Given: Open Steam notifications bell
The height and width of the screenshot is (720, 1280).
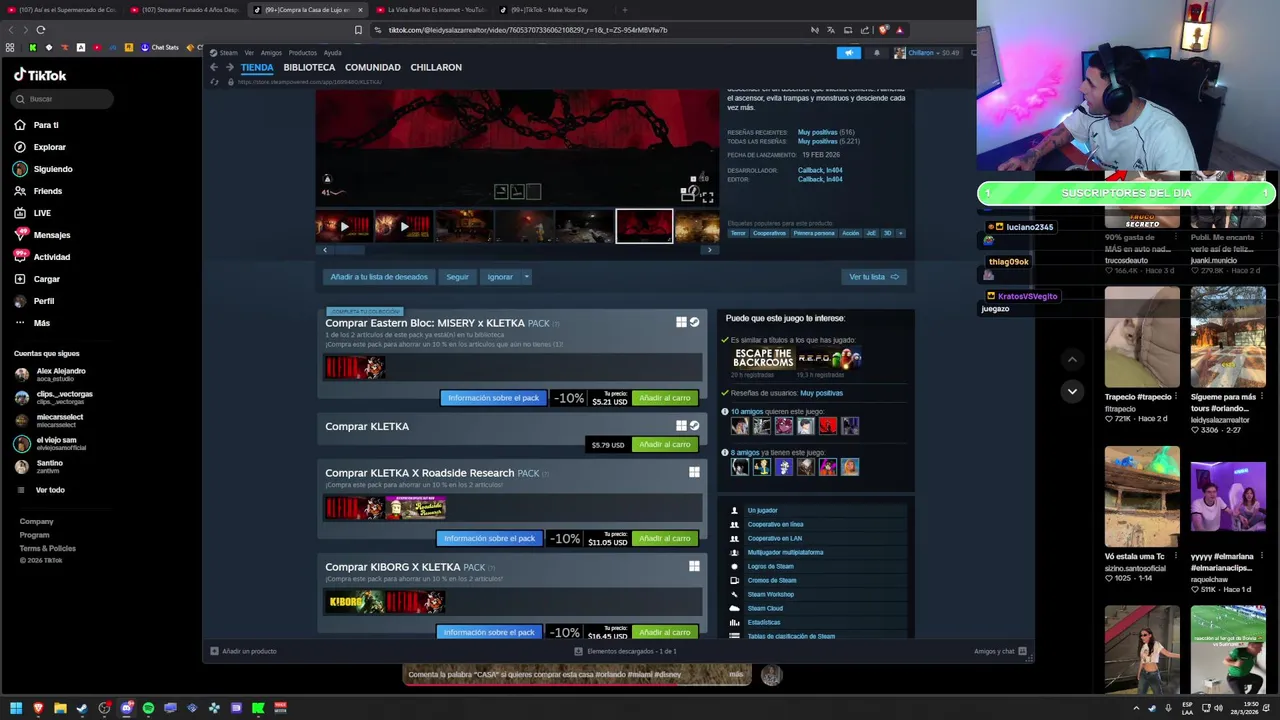Looking at the screenshot, I should 877,53.
